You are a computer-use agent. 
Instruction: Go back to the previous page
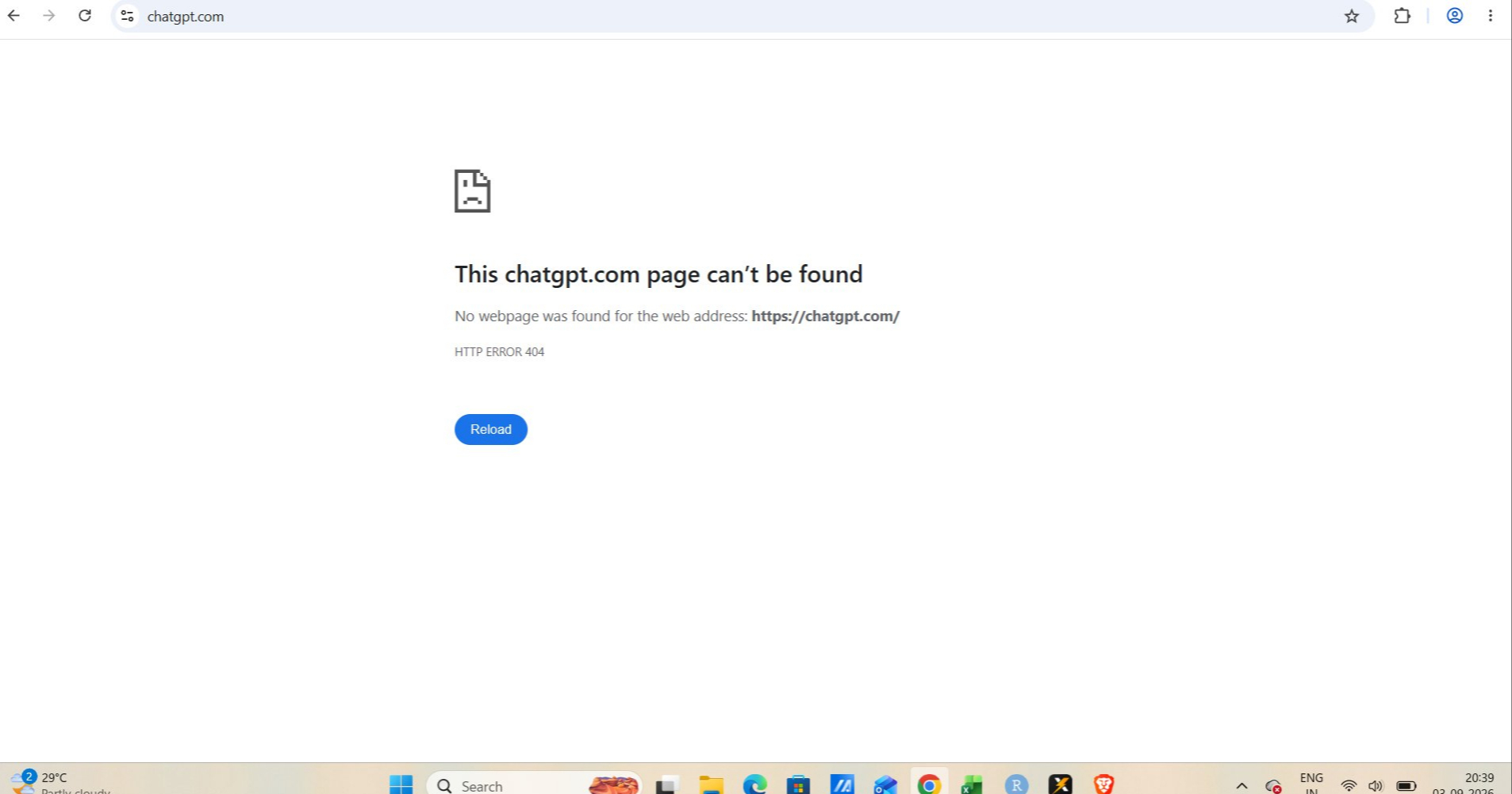coord(13,16)
